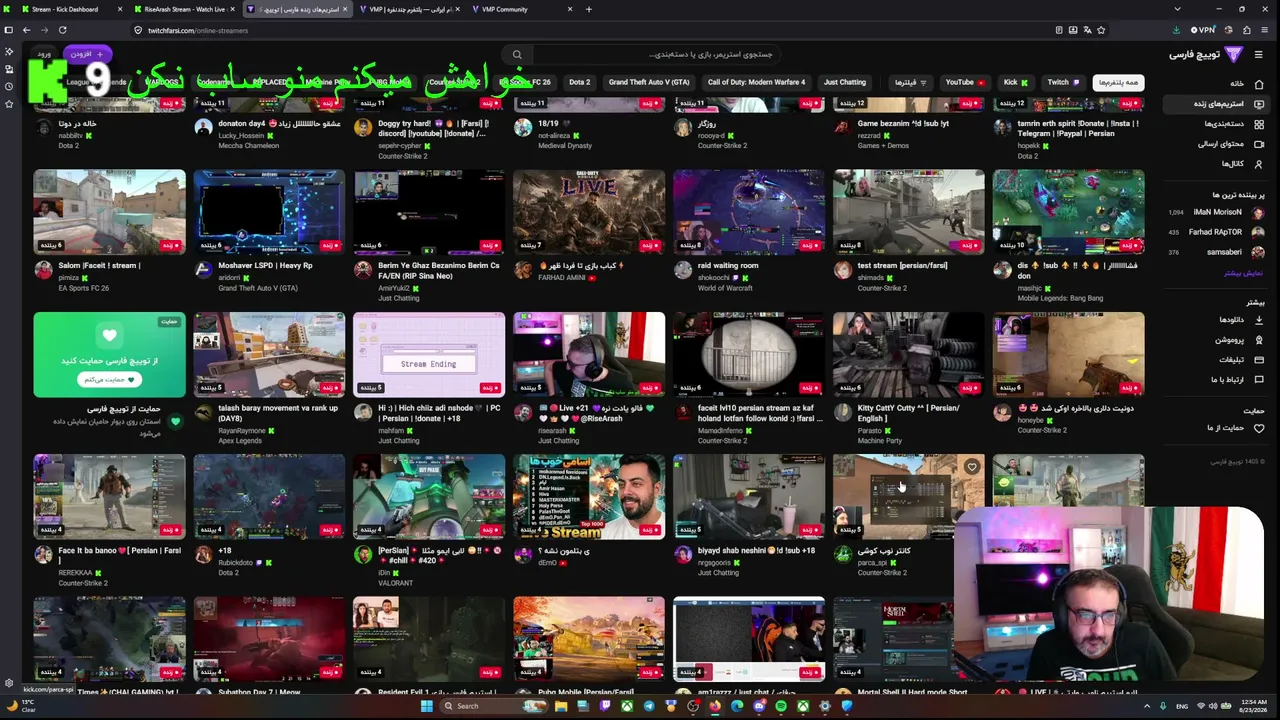Open the RiseArash LIVE +21 stream thumbnail
Screen dimensions: 1280x720
[x=589, y=354]
